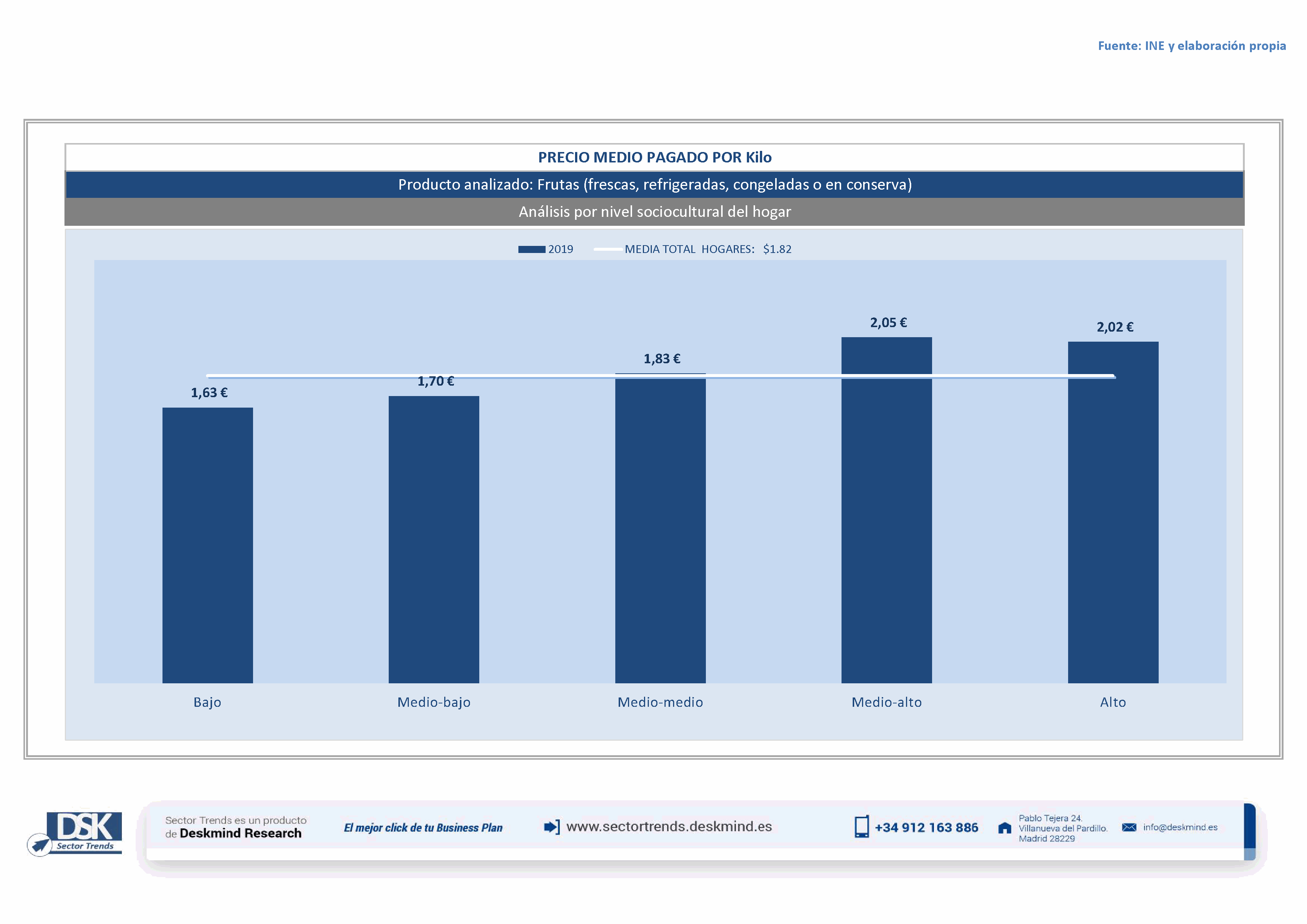
Task: Select the Medio-alto bar
Action: [x=886, y=510]
